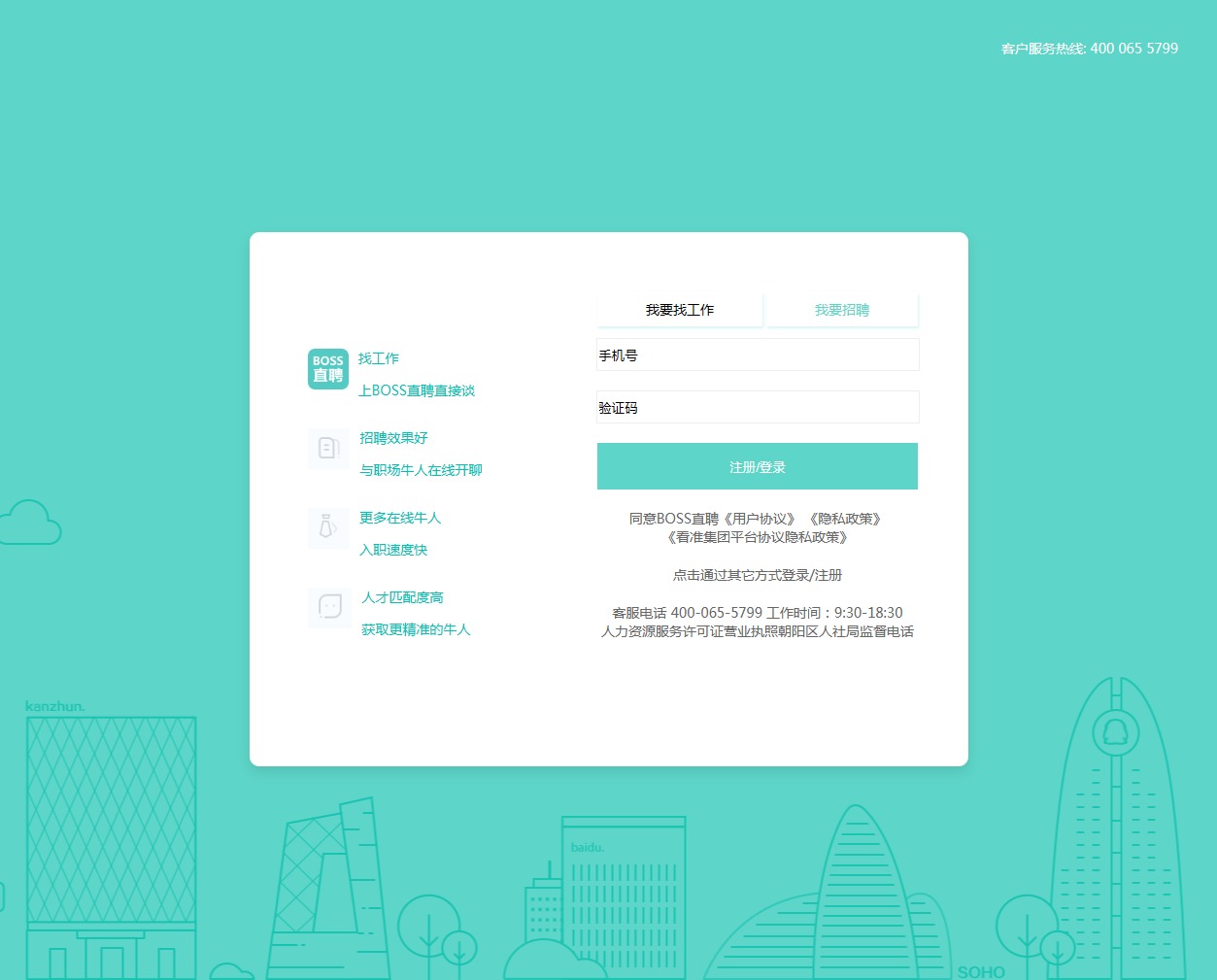Switch to the 我要招聘 tab

pos(842,310)
